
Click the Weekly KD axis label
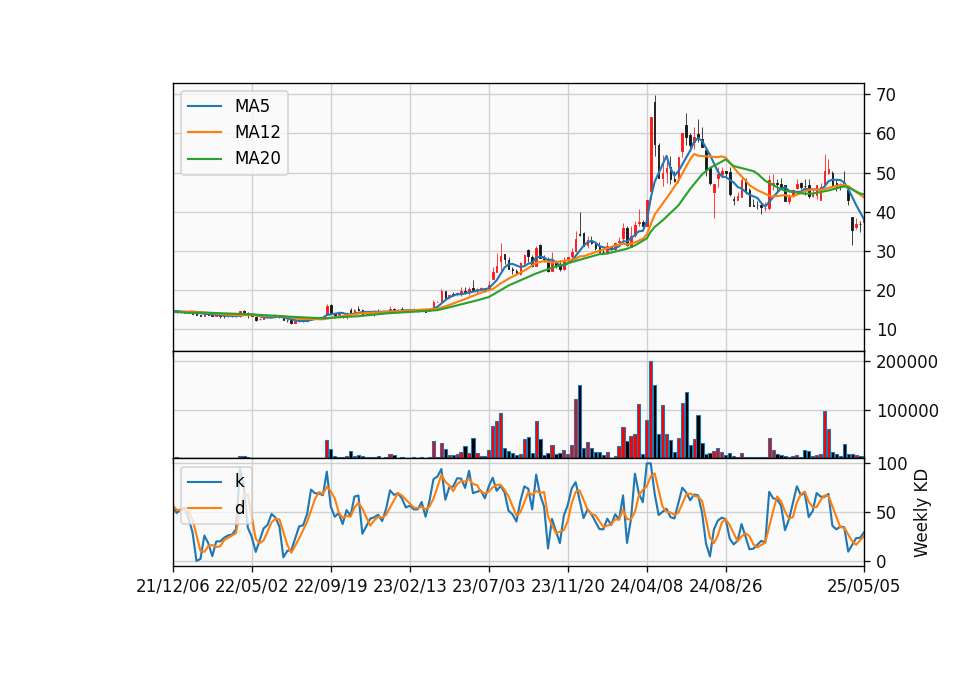(921, 513)
